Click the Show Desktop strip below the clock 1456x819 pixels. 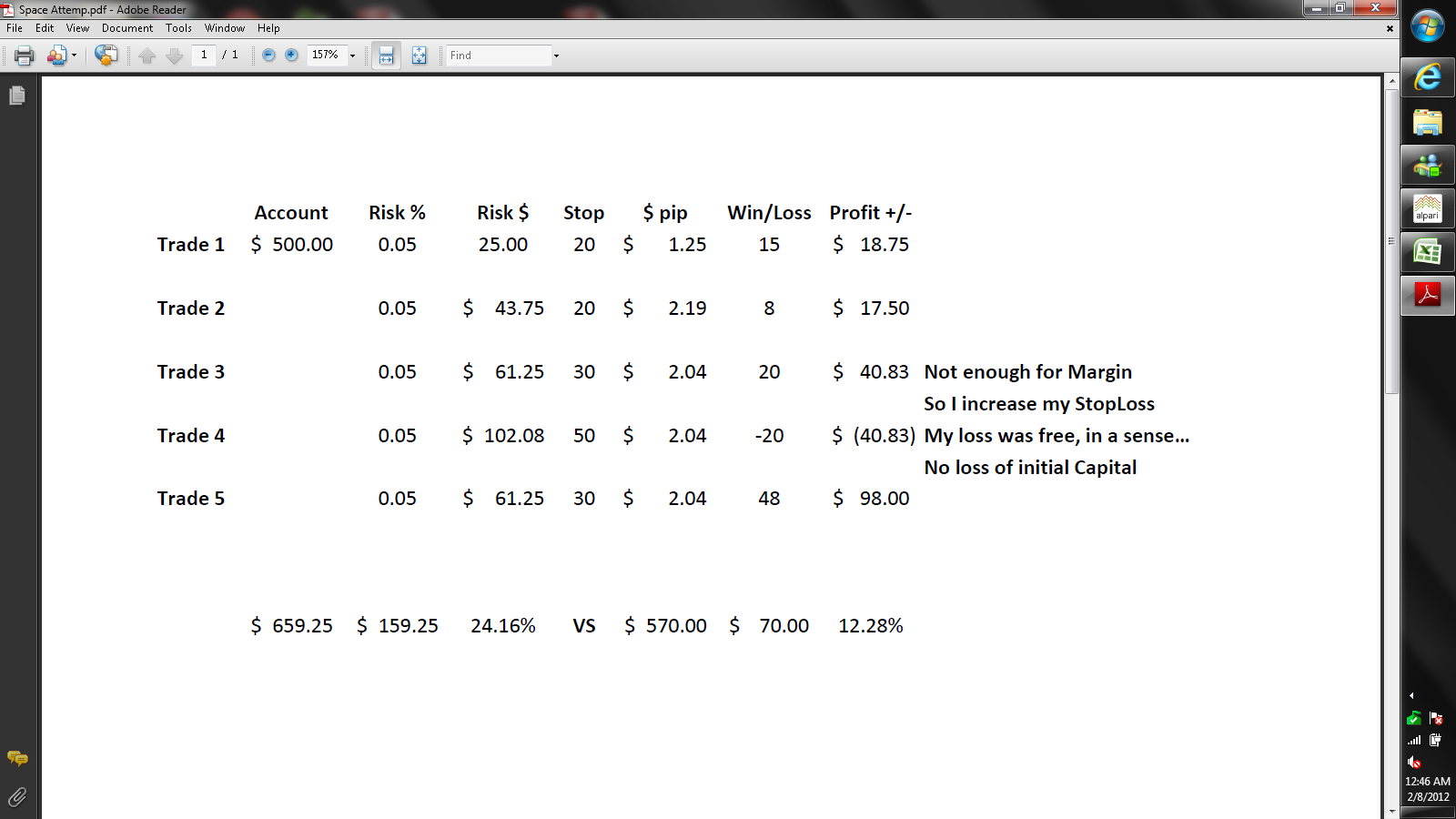pos(1428,814)
